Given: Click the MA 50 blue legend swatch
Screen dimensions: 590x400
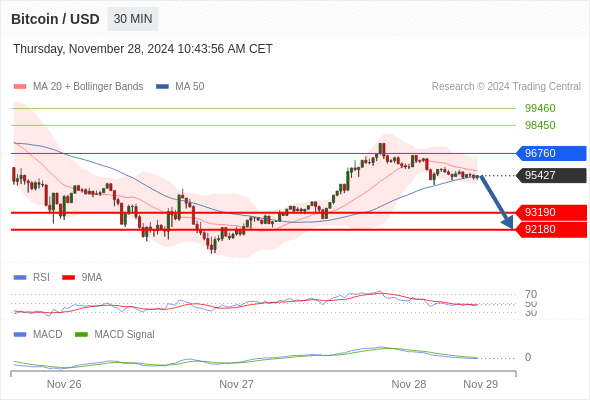Looking at the screenshot, I should coord(162,87).
